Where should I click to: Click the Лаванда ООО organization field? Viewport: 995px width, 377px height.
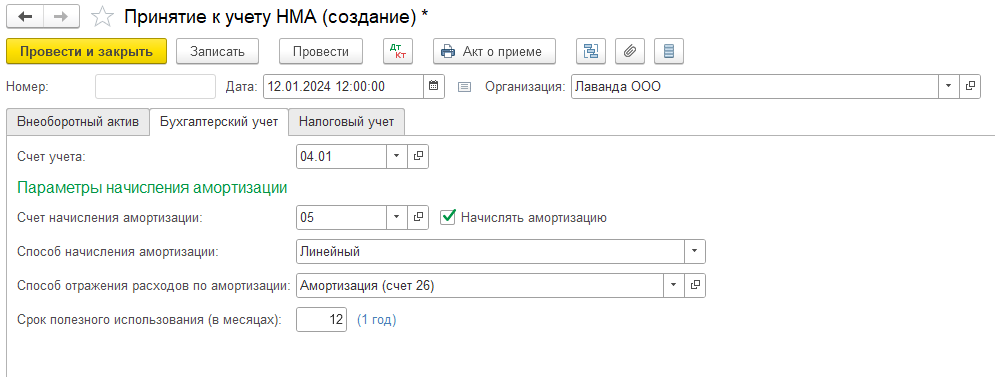(x=755, y=87)
